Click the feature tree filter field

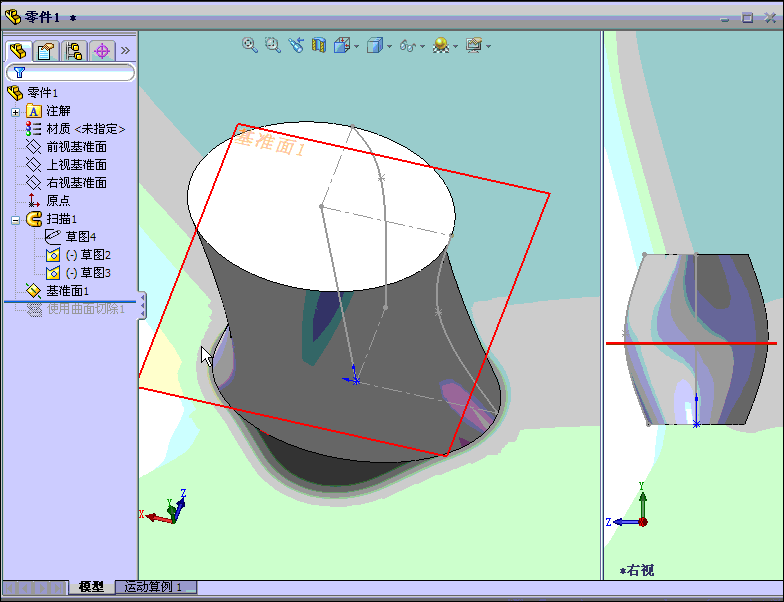pos(70,72)
